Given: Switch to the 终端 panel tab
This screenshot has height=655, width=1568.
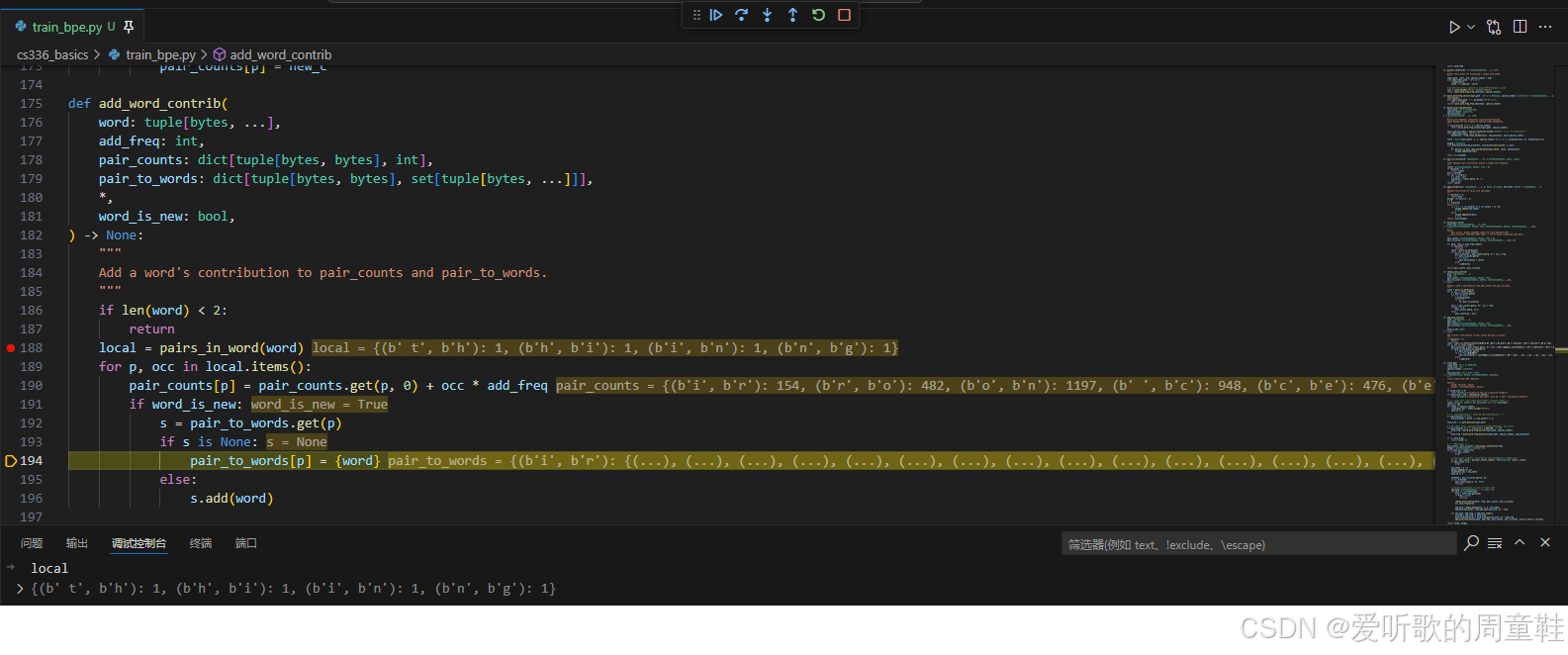Looking at the screenshot, I should [x=201, y=543].
